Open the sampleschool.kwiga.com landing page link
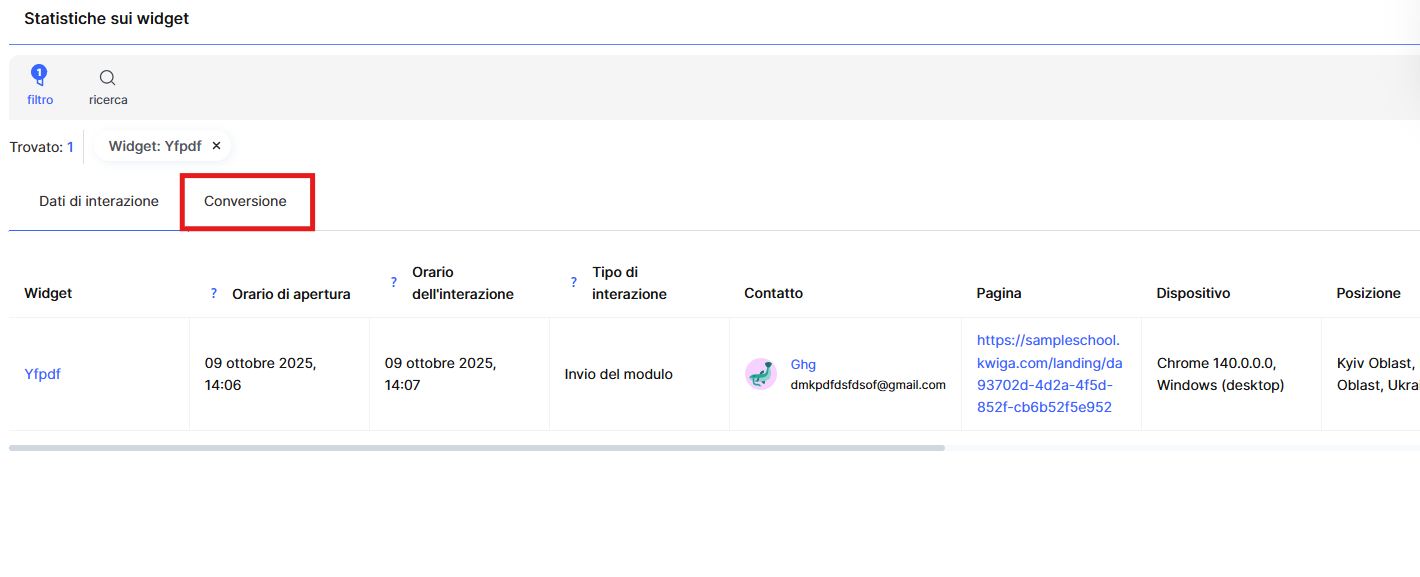This screenshot has height=577, width=1420. (1049, 373)
